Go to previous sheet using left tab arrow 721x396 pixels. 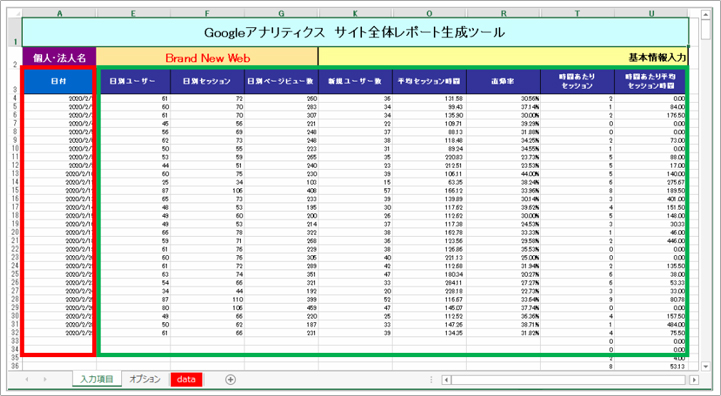pos(27,379)
